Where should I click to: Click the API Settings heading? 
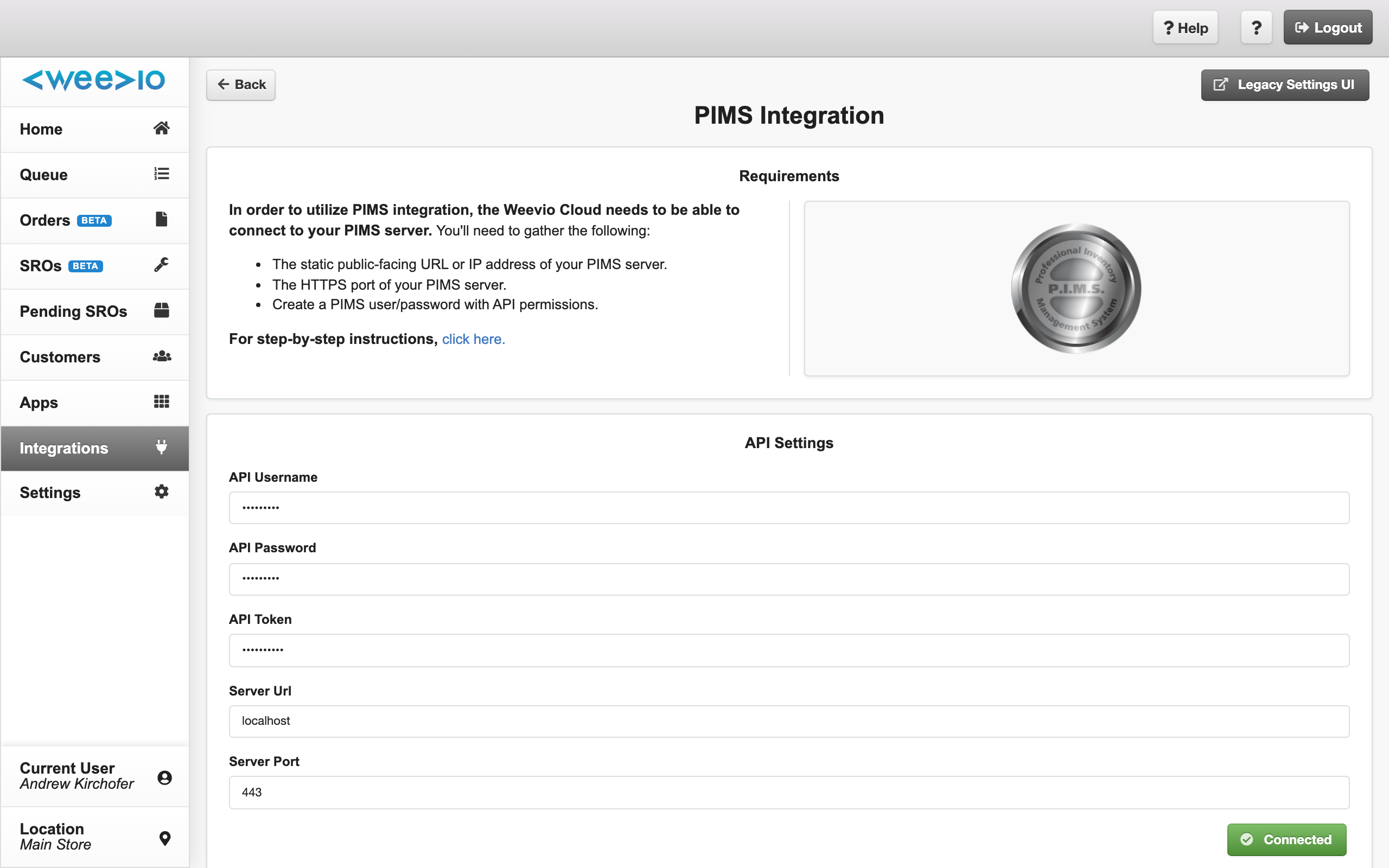788,443
